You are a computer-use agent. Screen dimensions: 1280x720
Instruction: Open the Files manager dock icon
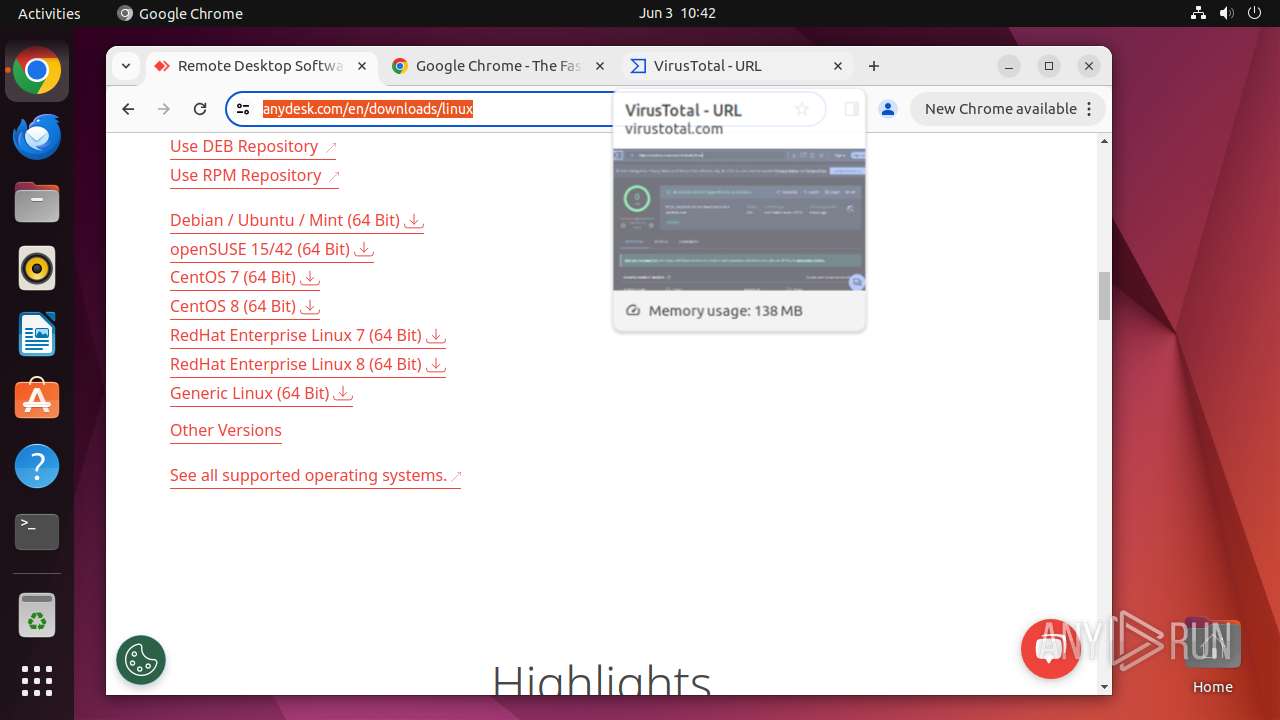pyautogui.click(x=37, y=203)
